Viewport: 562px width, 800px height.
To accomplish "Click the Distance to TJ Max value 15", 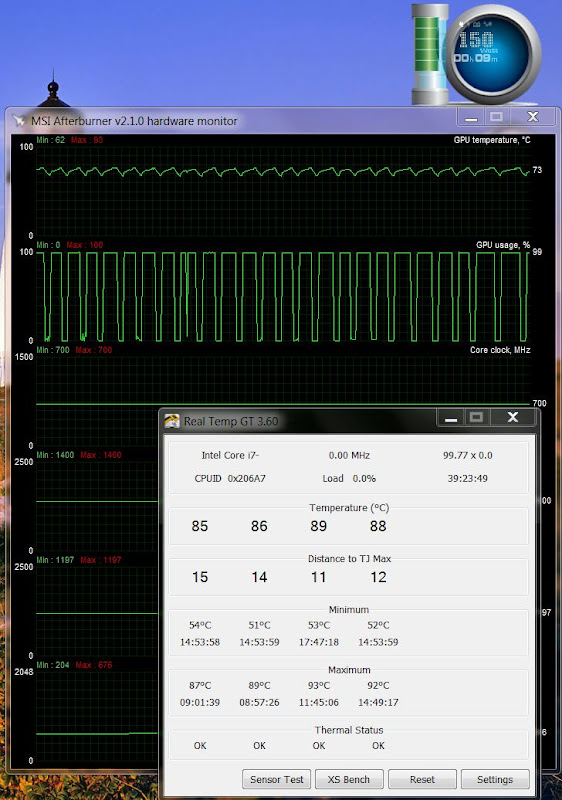I will coord(199,577).
